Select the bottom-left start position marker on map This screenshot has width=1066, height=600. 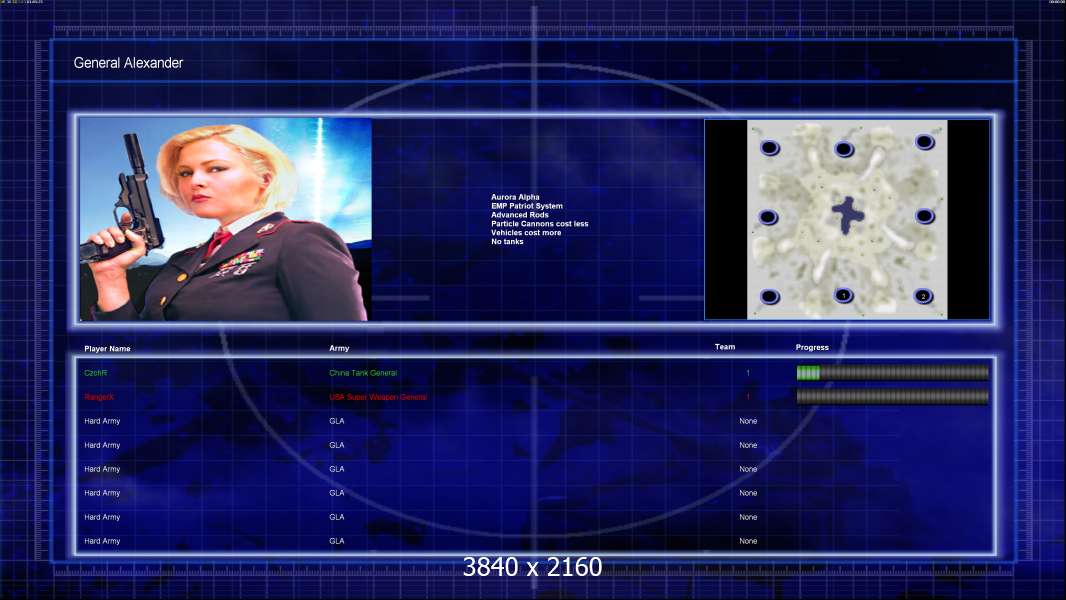[x=770, y=296]
